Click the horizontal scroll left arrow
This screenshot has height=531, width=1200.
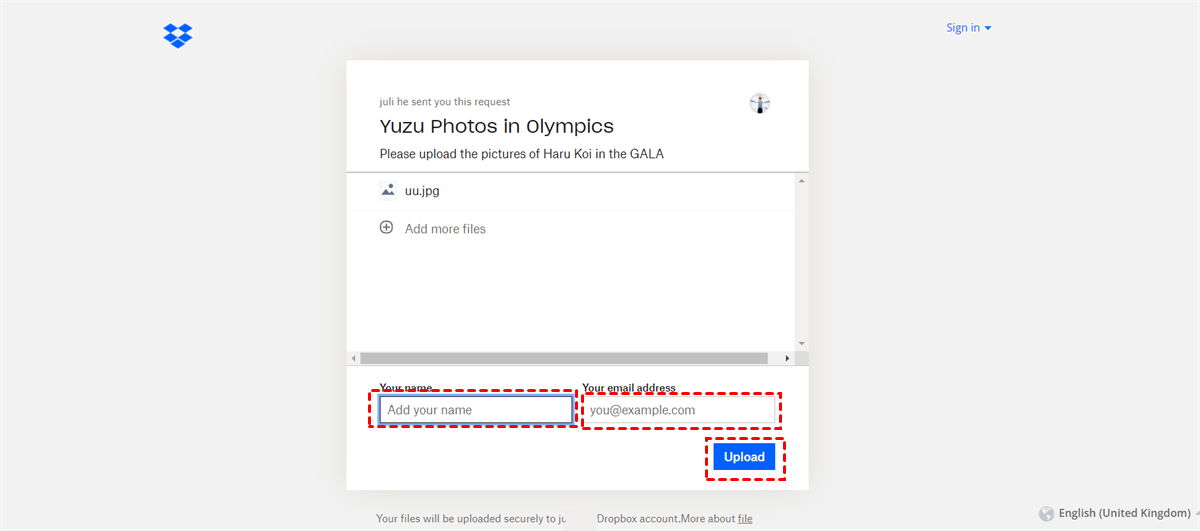353,358
